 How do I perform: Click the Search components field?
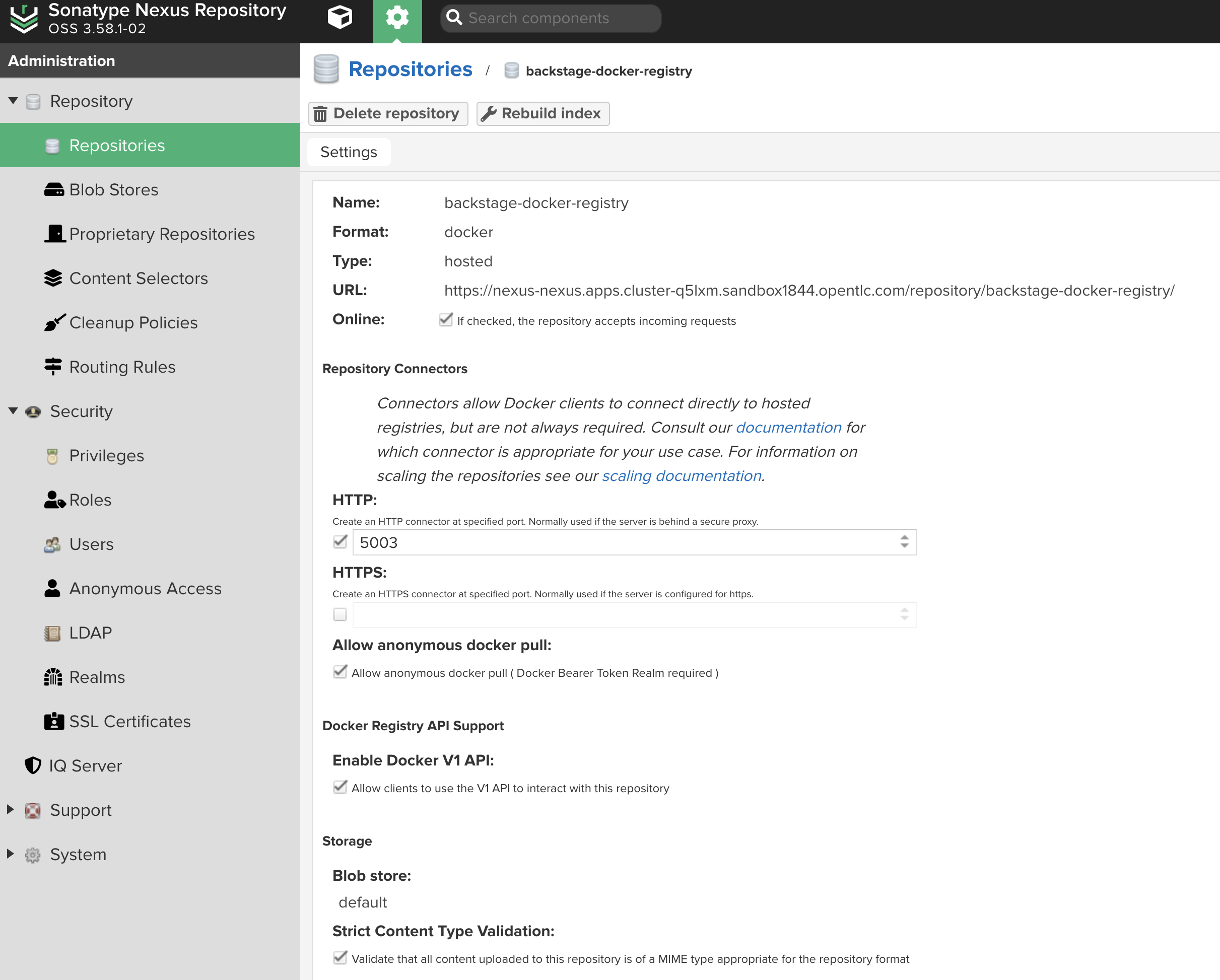[x=551, y=18]
